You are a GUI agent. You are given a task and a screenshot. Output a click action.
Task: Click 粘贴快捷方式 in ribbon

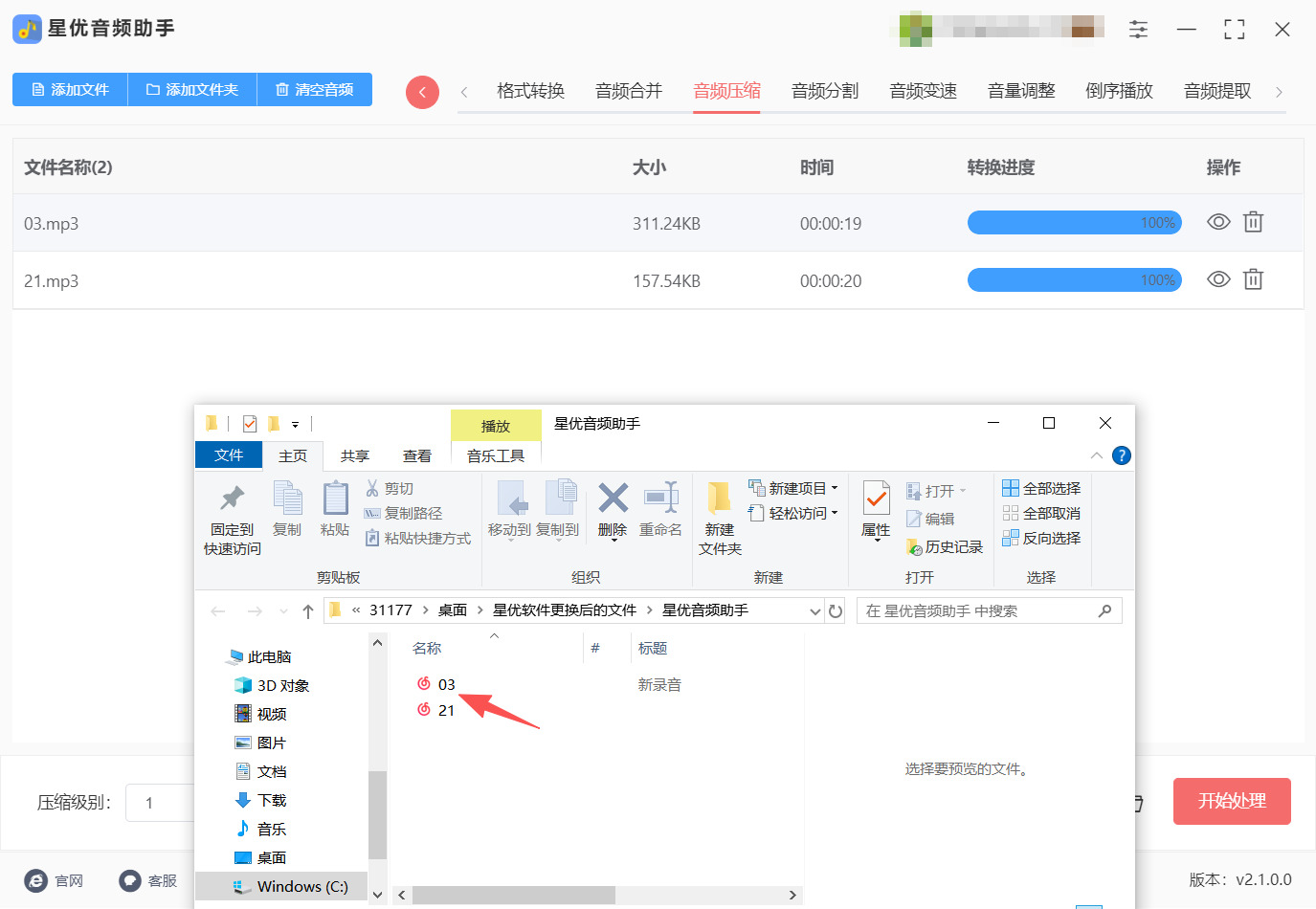[418, 538]
